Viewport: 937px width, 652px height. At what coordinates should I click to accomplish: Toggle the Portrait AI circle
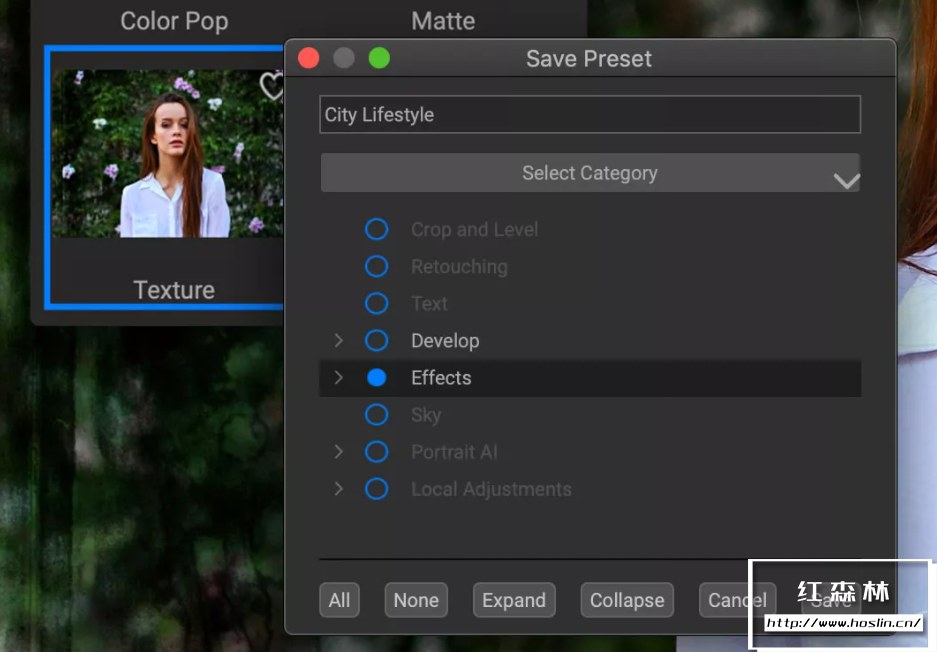click(376, 451)
